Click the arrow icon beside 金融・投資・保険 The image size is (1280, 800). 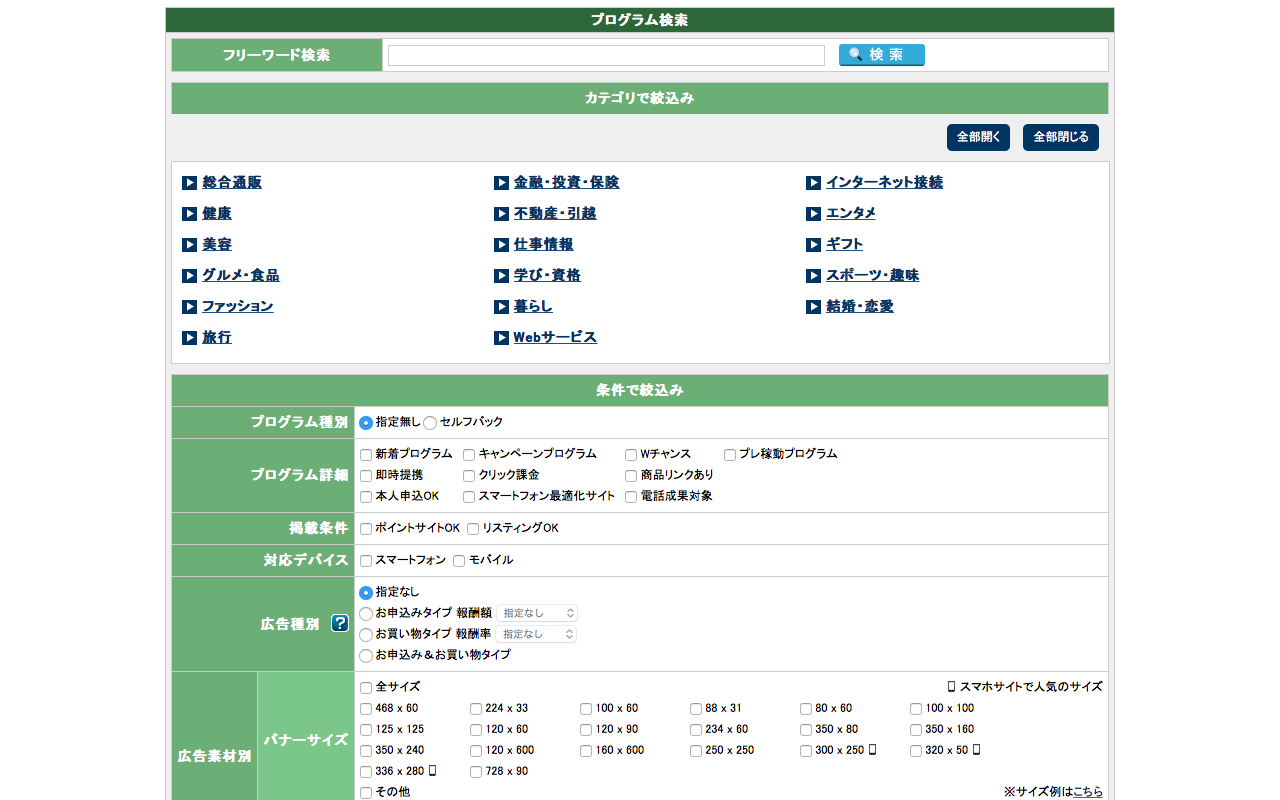coord(501,183)
